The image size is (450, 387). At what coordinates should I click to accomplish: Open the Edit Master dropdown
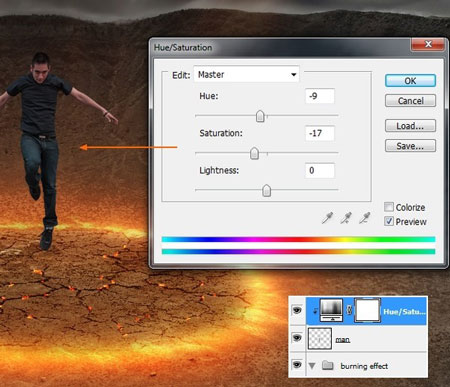[247, 74]
